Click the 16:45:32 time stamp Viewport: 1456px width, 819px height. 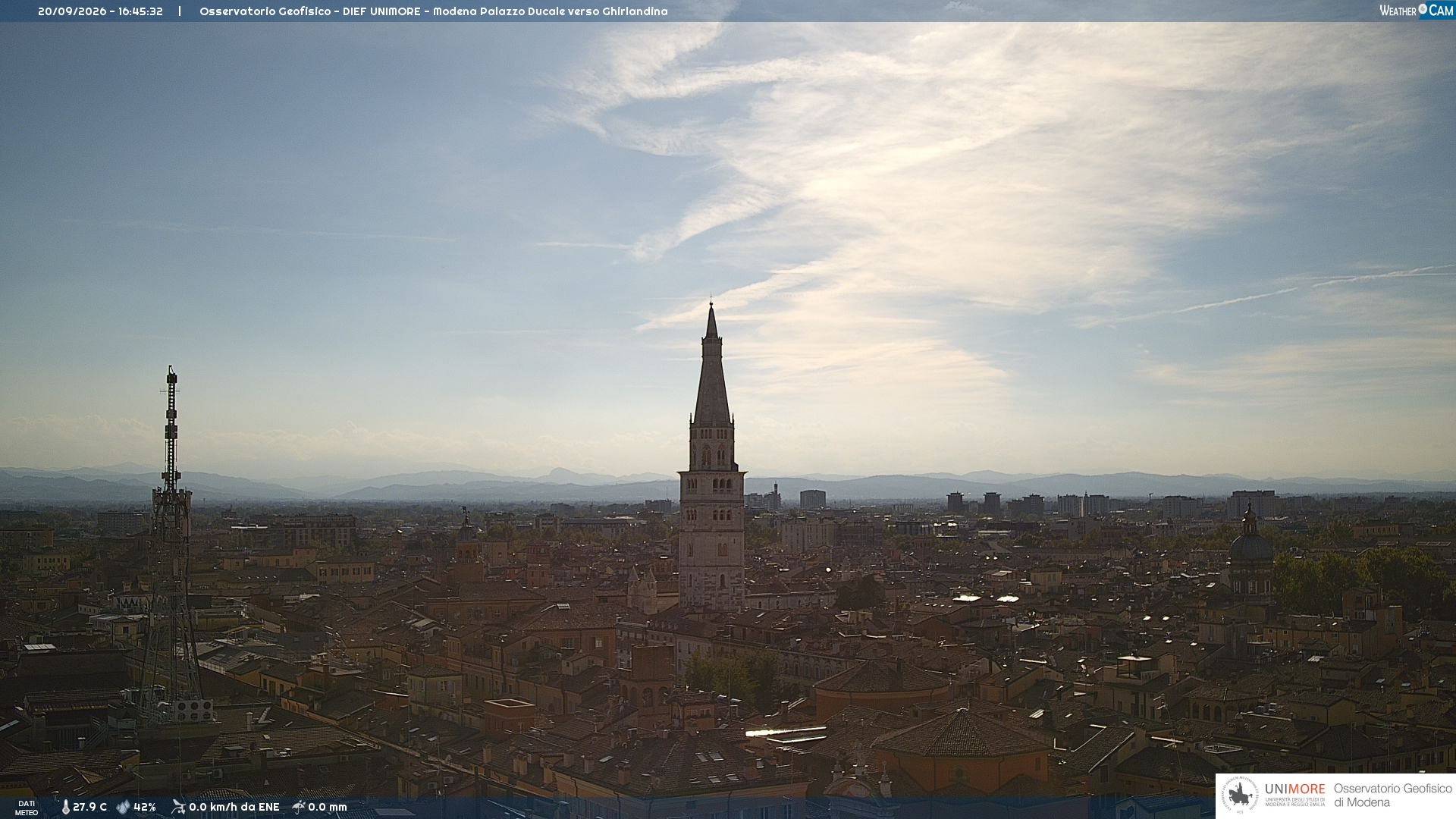tap(140, 11)
